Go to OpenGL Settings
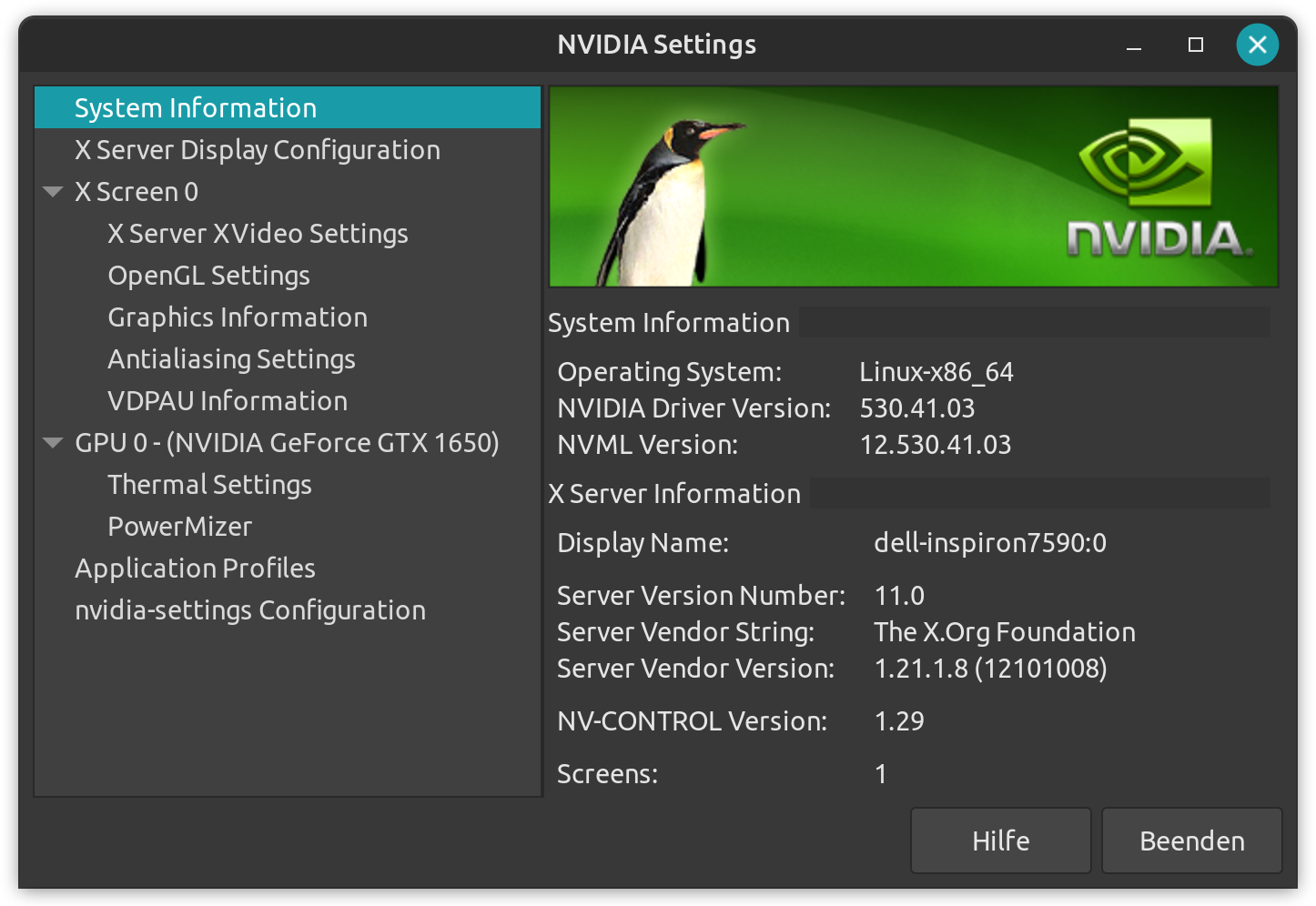Viewport: 1316px width, 906px height. tap(208, 276)
